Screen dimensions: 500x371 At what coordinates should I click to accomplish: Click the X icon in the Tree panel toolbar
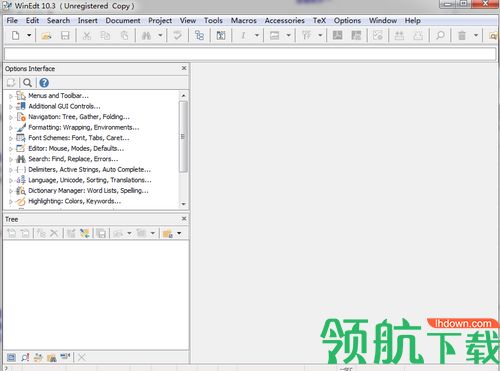[x=54, y=233]
